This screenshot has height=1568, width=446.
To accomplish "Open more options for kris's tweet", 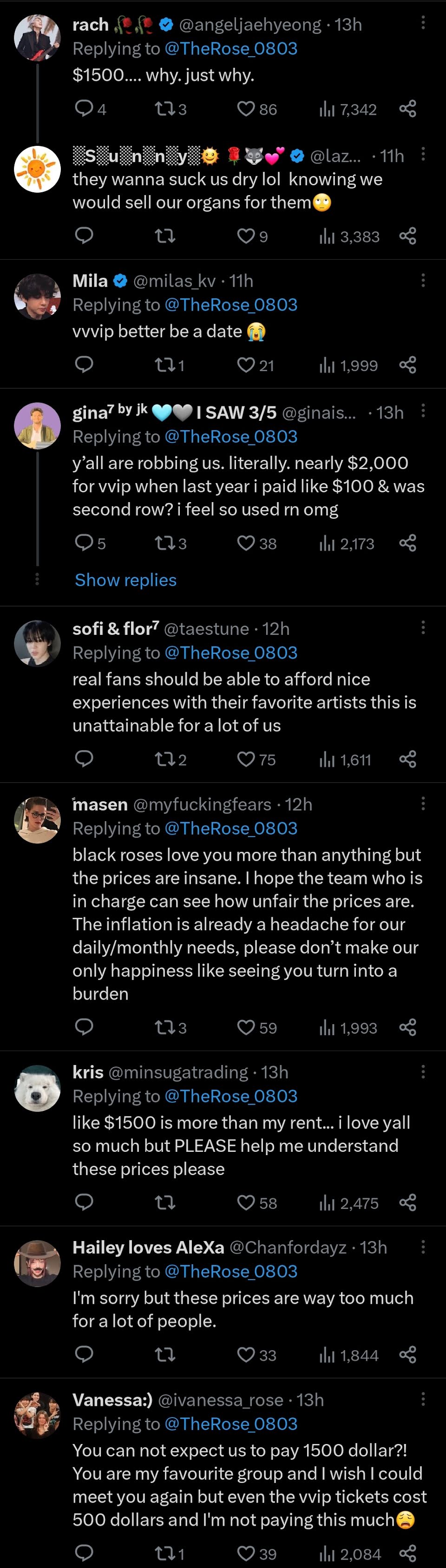I will click(423, 1071).
